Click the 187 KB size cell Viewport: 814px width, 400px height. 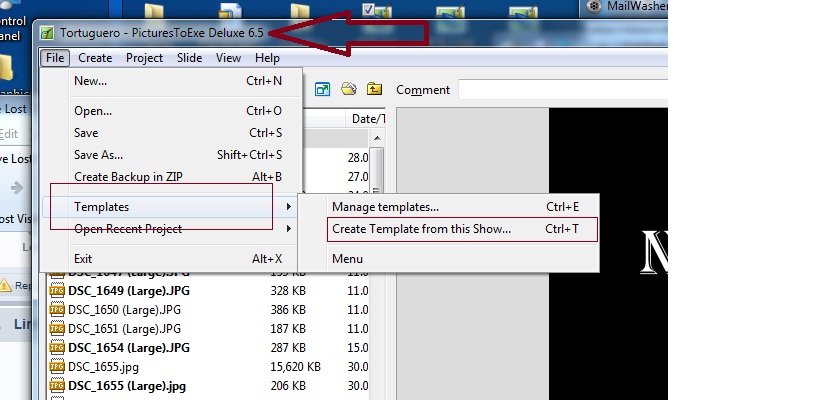click(288, 328)
